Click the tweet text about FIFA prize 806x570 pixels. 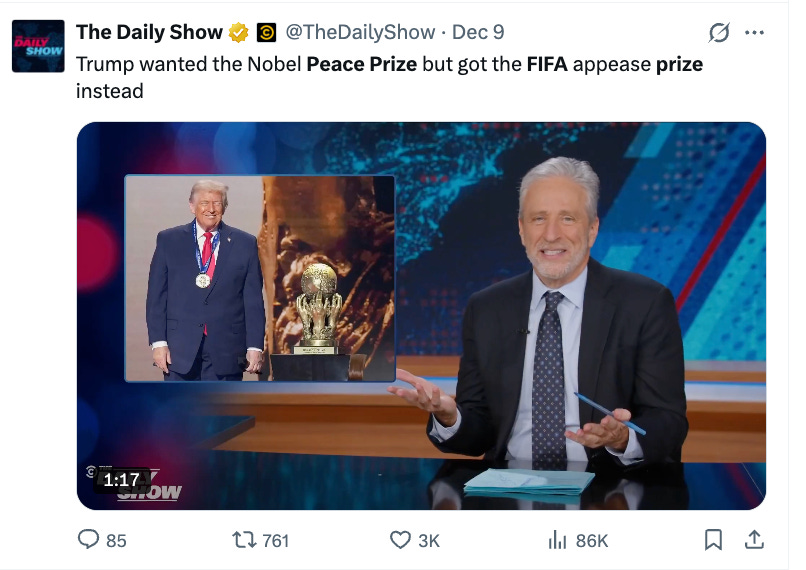(x=389, y=78)
